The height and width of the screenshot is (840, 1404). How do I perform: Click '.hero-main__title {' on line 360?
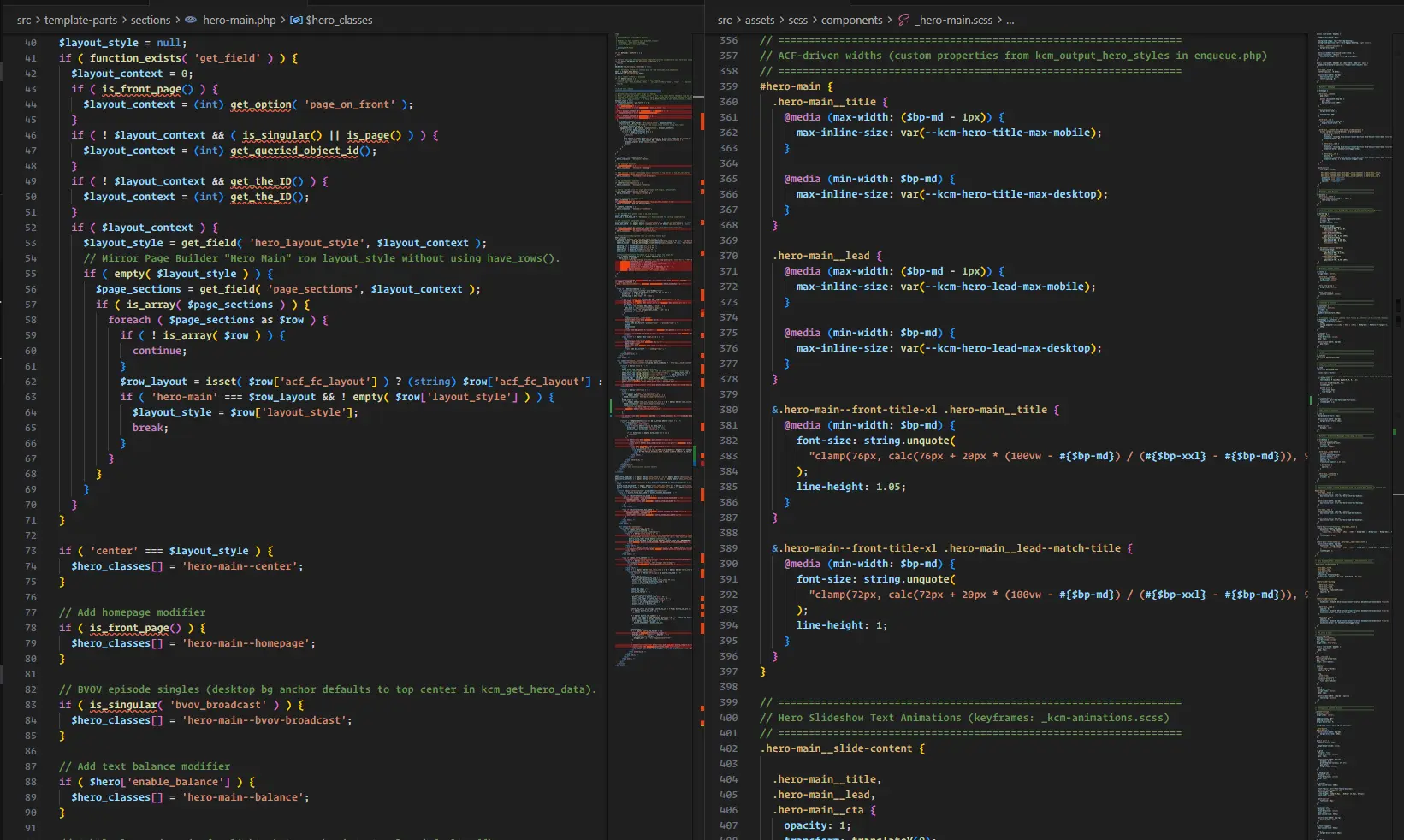coord(830,102)
